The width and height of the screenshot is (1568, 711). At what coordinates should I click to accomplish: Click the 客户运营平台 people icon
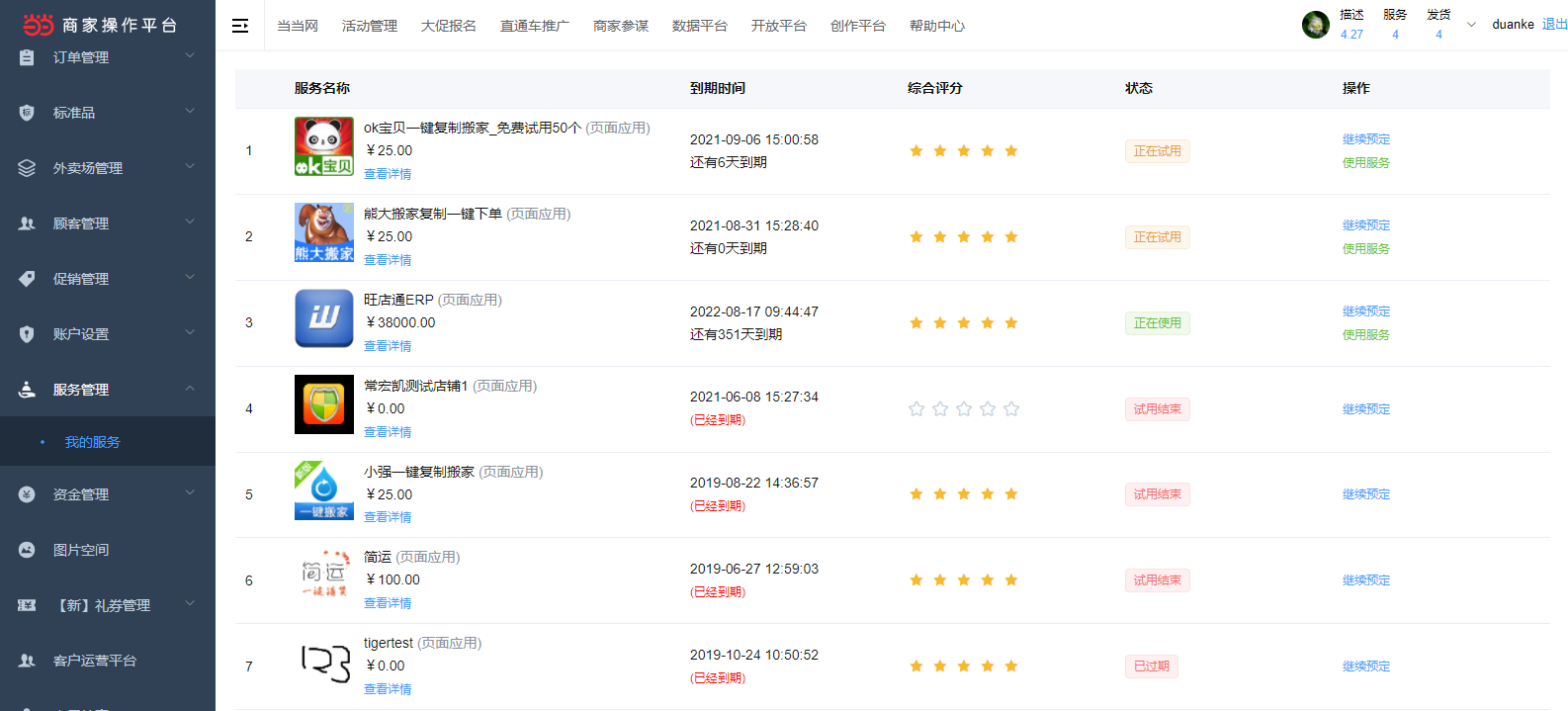coord(27,661)
